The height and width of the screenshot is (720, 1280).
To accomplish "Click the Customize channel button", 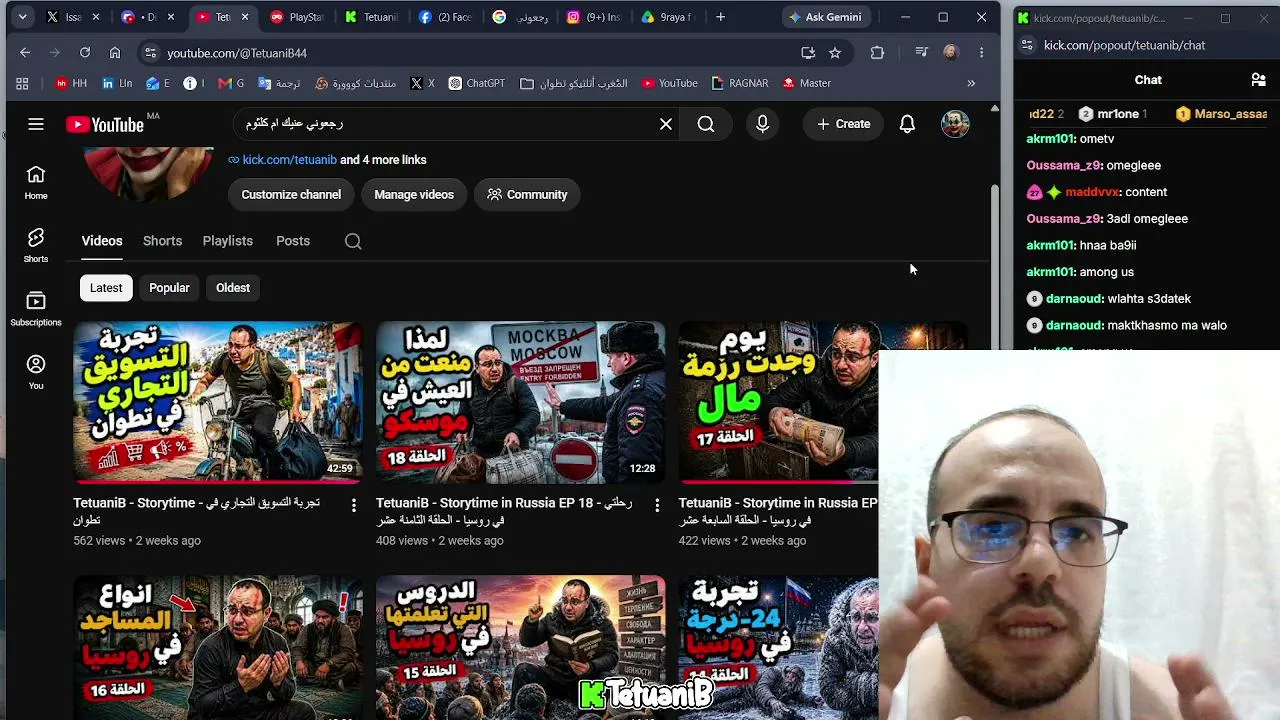I will coord(291,195).
